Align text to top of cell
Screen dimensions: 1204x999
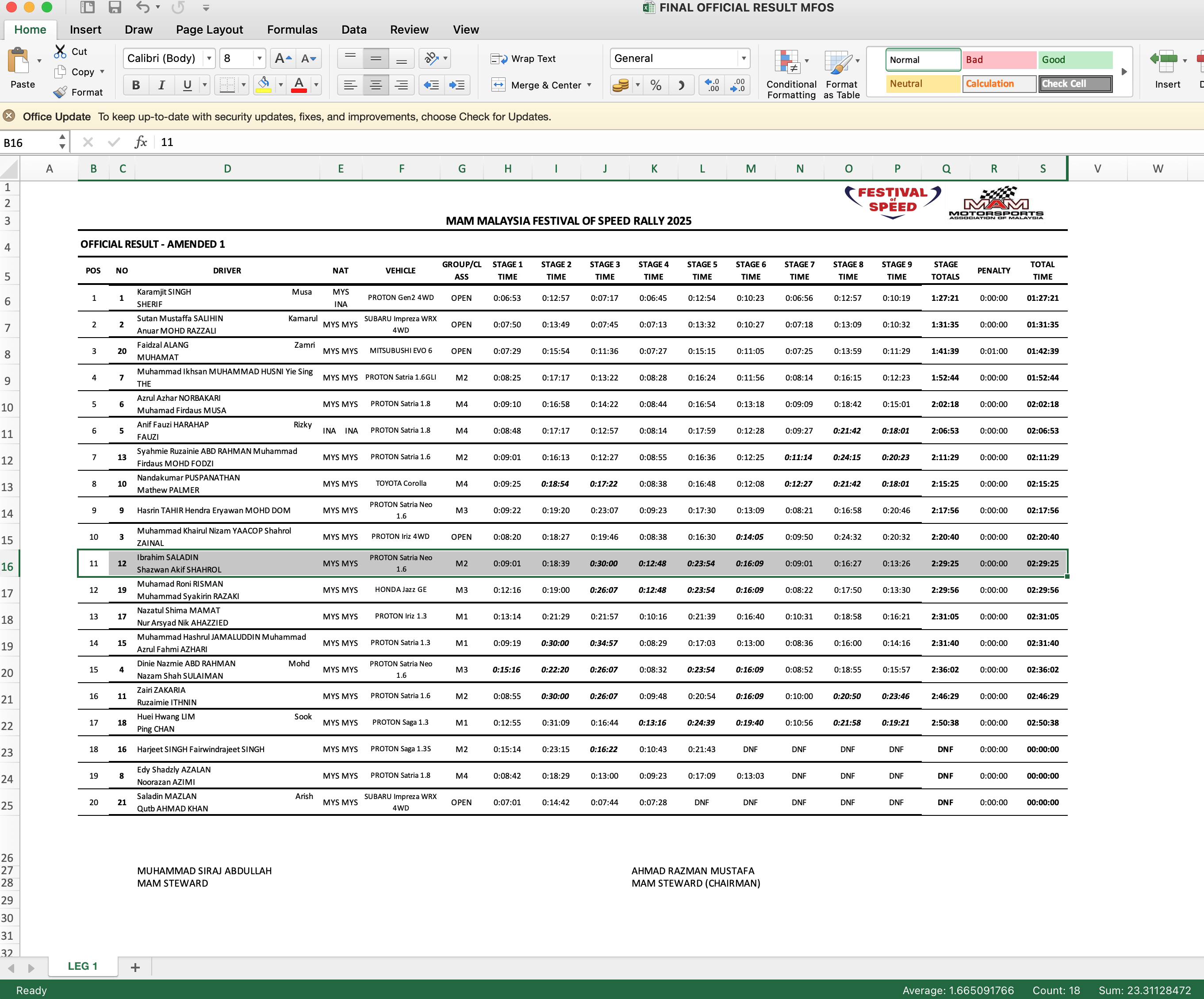pos(350,58)
